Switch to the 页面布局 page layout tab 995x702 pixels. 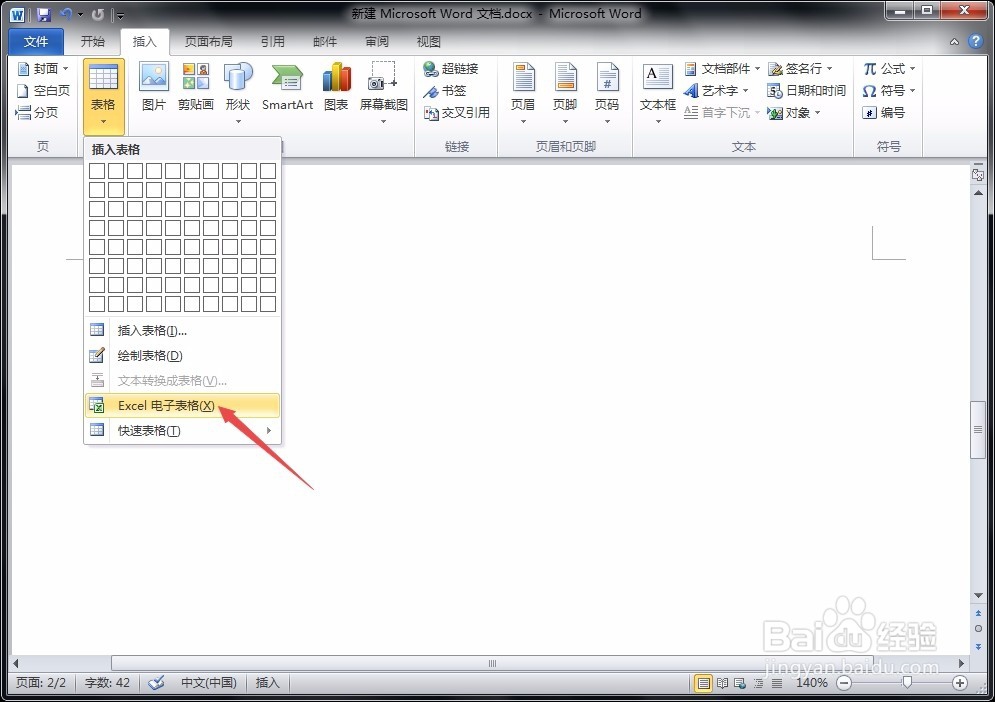tap(209, 42)
